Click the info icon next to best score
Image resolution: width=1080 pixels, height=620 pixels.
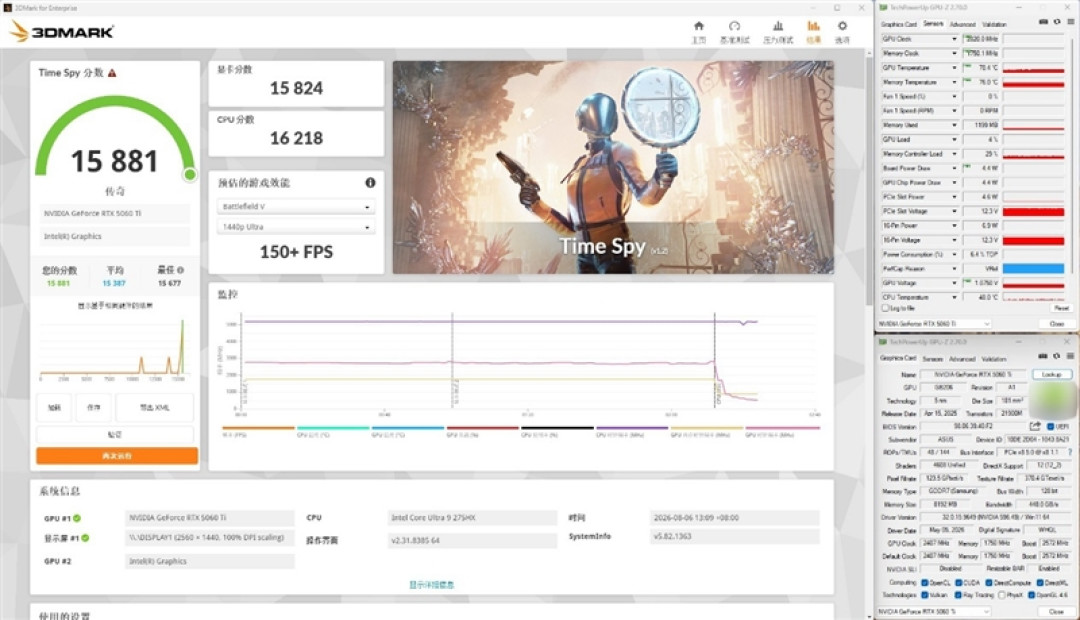(x=180, y=270)
